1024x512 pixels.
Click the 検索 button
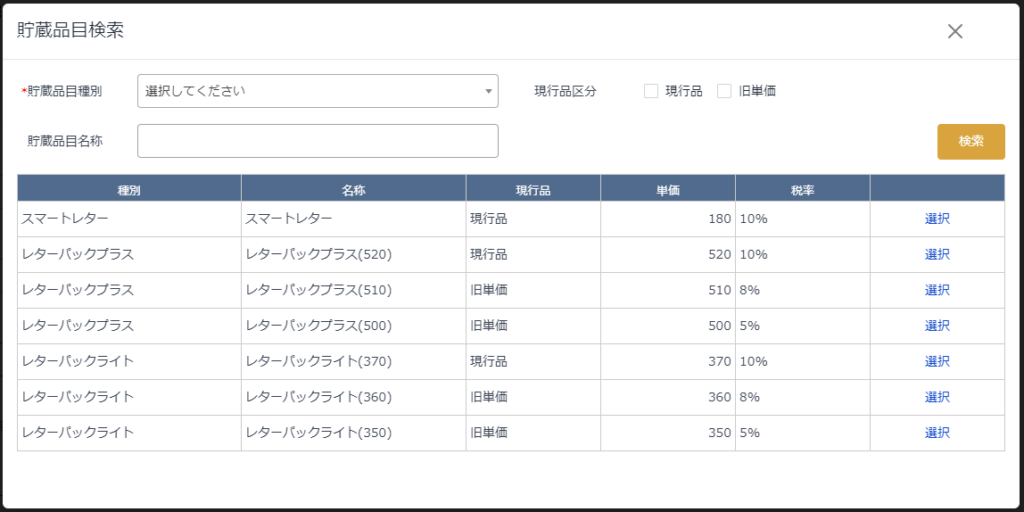(971, 142)
